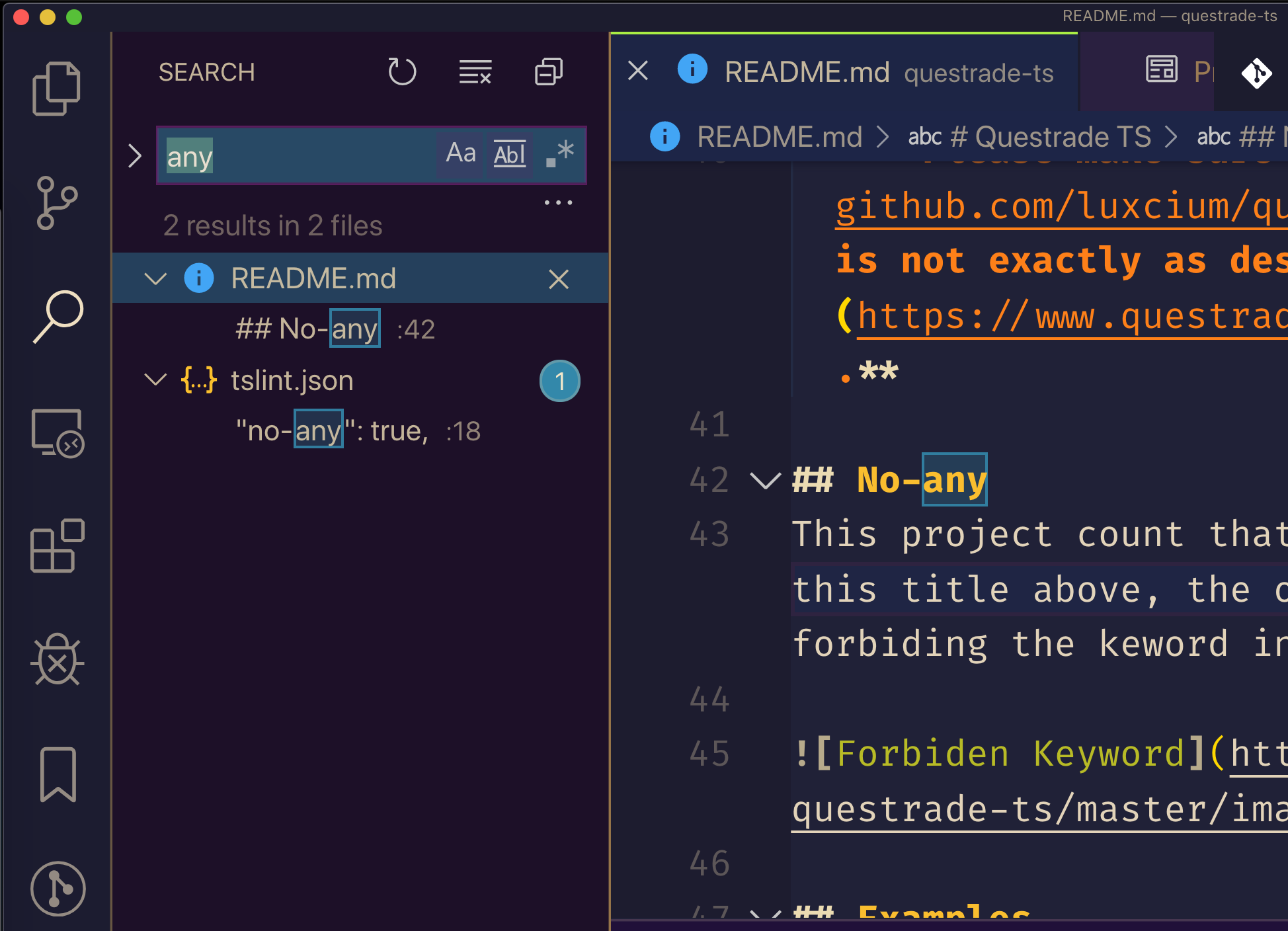The height and width of the screenshot is (931, 1288).
Task: Open Bookmarks view in activity bar
Action: [58, 774]
